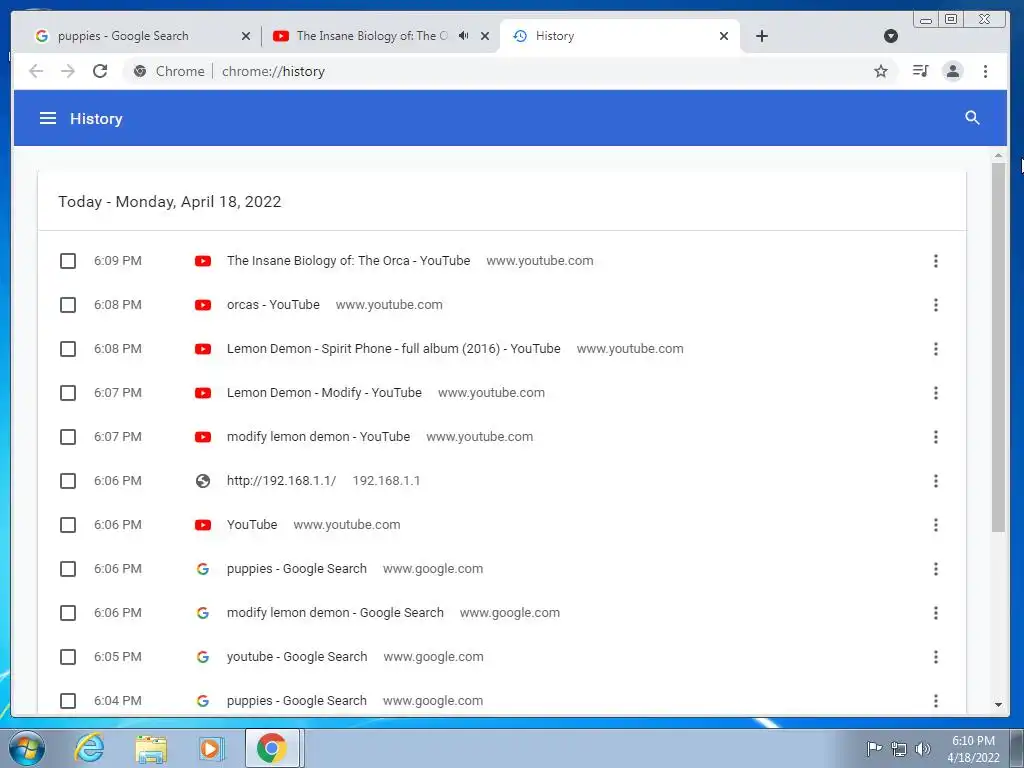Click the YouTube favicon of the orcas entry
Viewport: 1024px width, 768px height.
203,305
